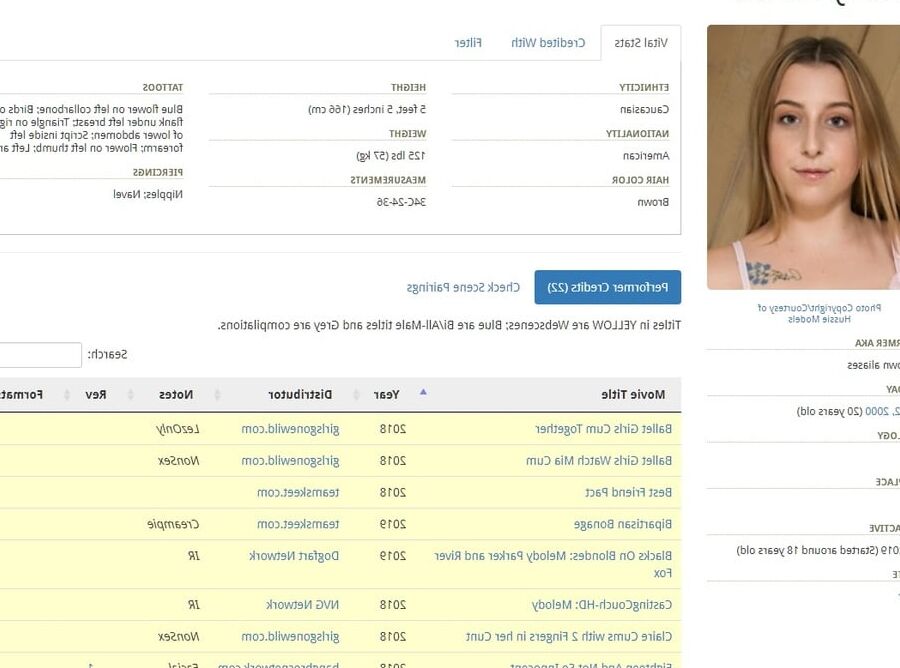Open the performer profile photo

pyautogui.click(x=803, y=157)
